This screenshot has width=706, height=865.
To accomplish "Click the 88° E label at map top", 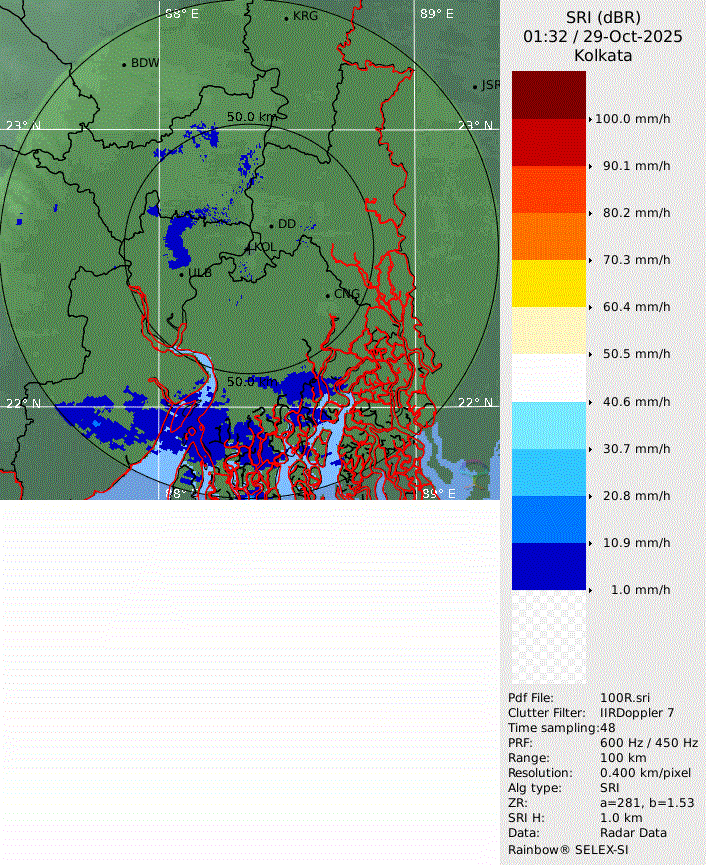I will coord(181,14).
